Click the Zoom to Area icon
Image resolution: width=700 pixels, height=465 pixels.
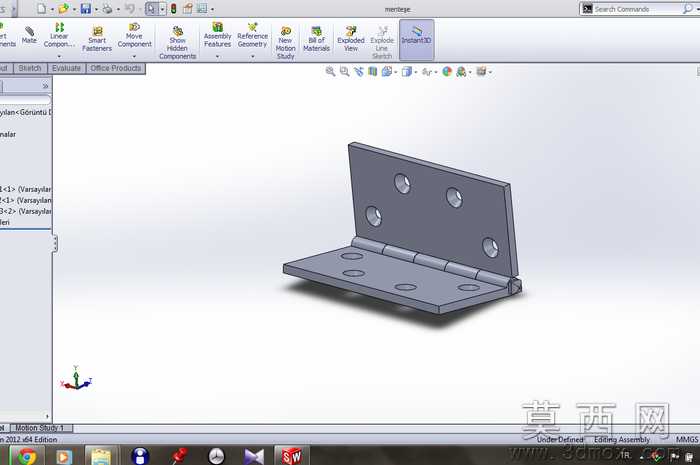tap(344, 71)
